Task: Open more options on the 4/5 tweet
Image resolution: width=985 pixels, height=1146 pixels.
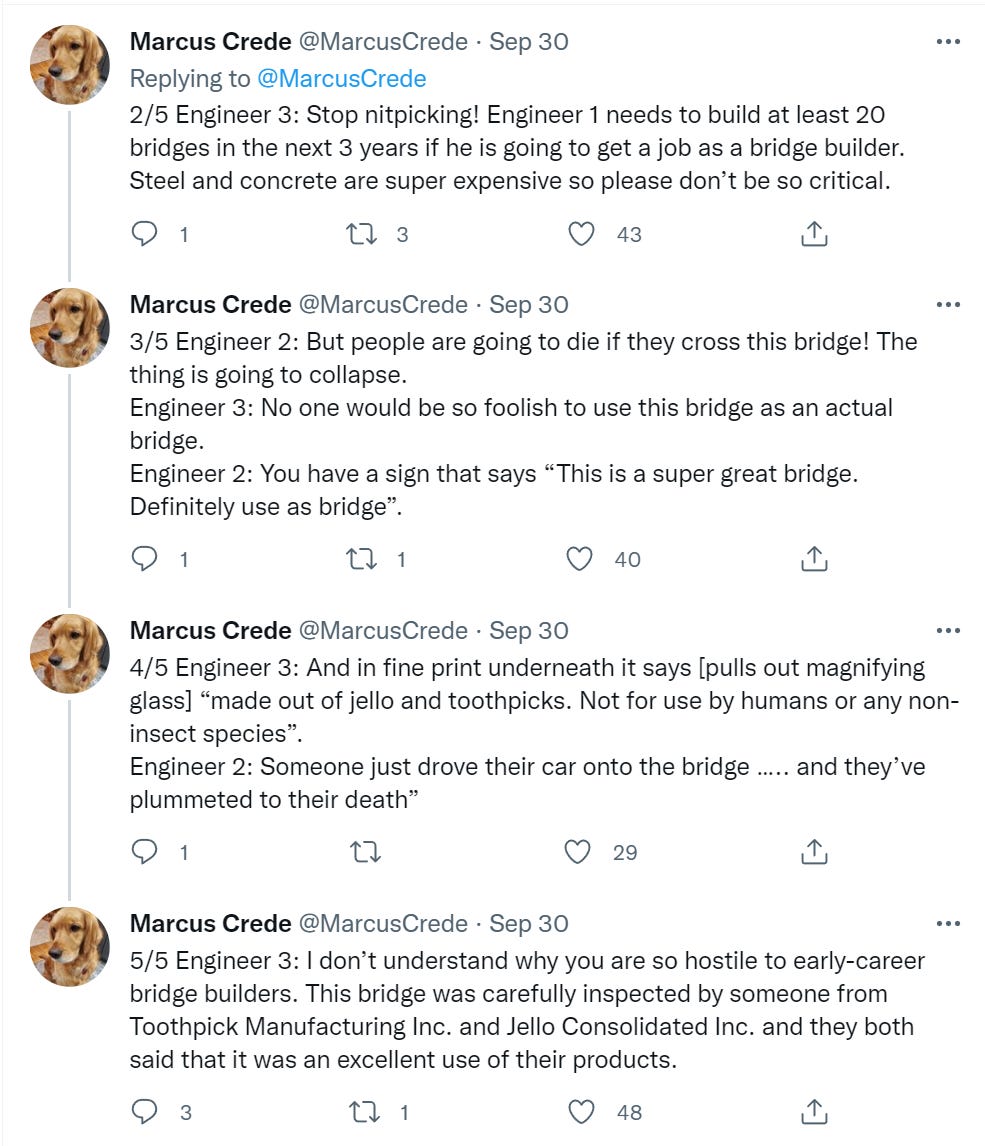Action: click(947, 630)
